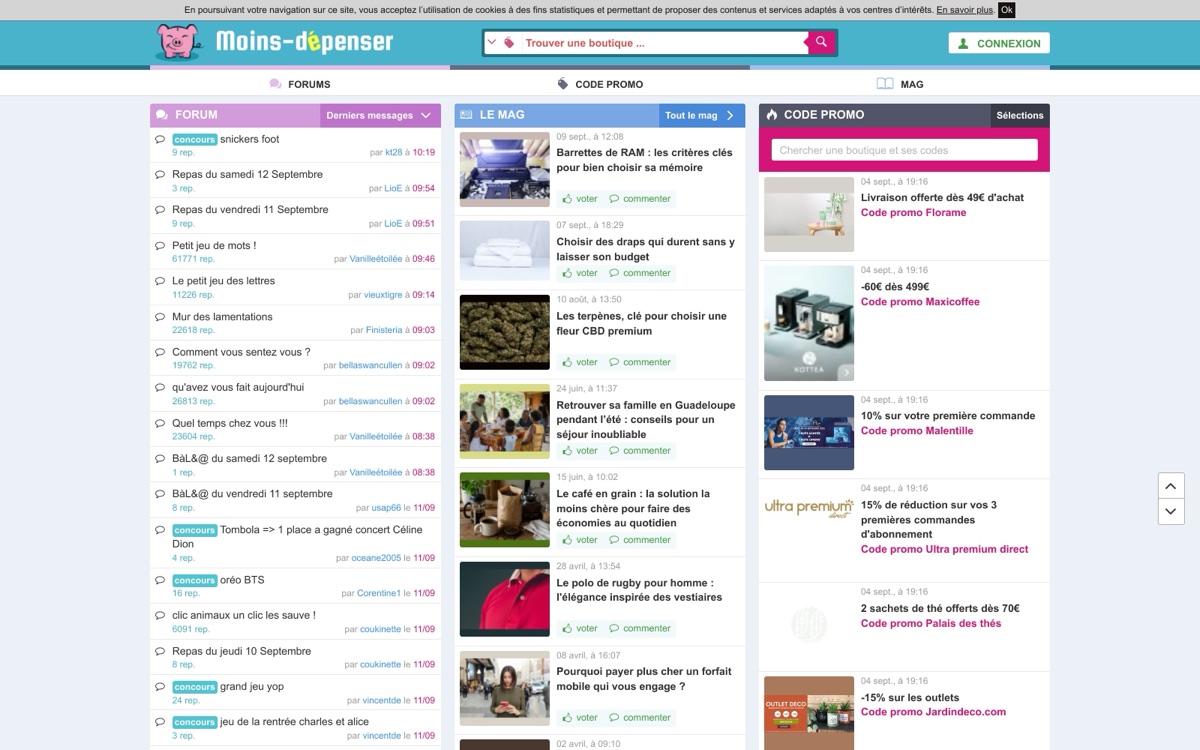Dismiss the cookie banner with Ok
1200x750 pixels.
(x=1007, y=10)
